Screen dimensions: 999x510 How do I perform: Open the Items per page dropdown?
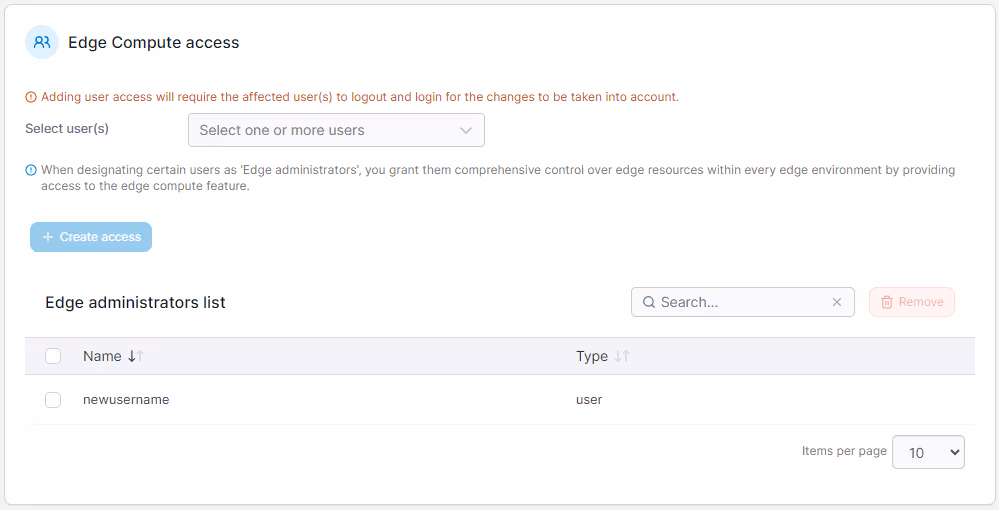click(928, 452)
